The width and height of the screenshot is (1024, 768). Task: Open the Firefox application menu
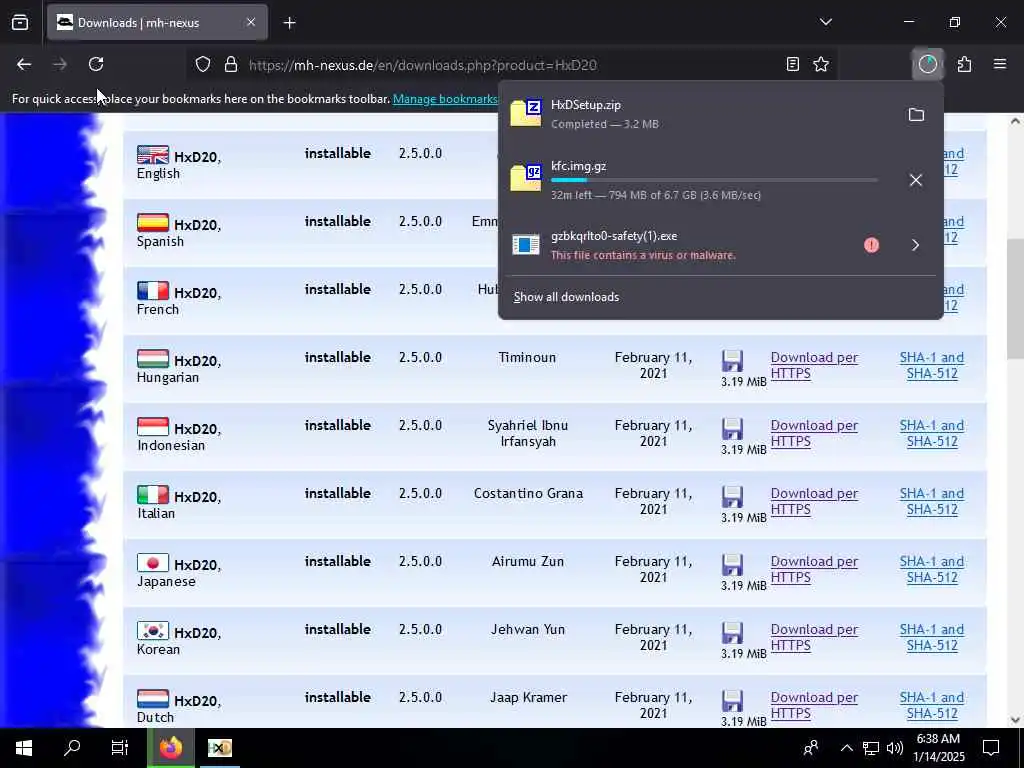pos(1000,64)
